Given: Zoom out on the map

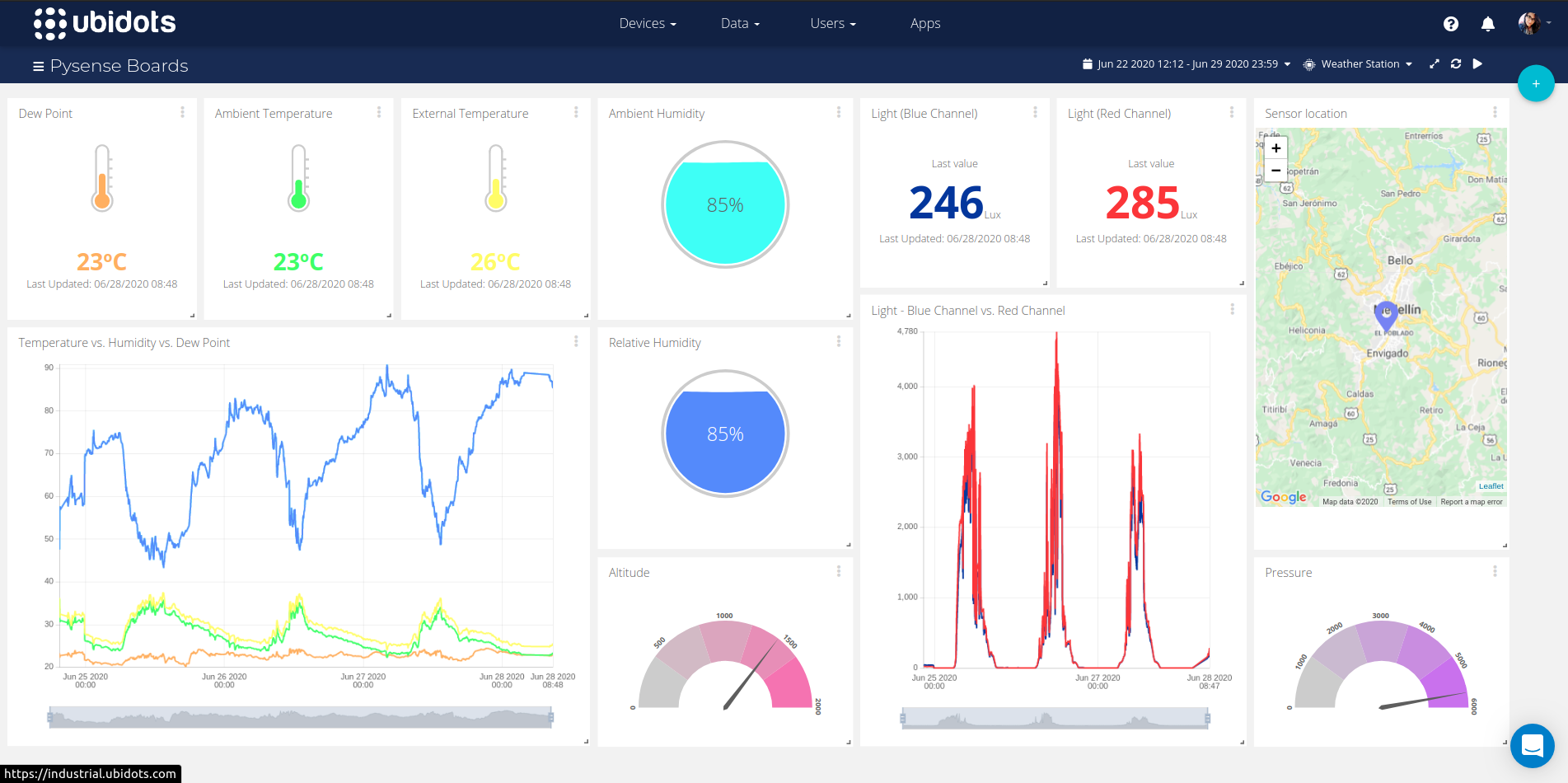Looking at the screenshot, I should 1275,171.
